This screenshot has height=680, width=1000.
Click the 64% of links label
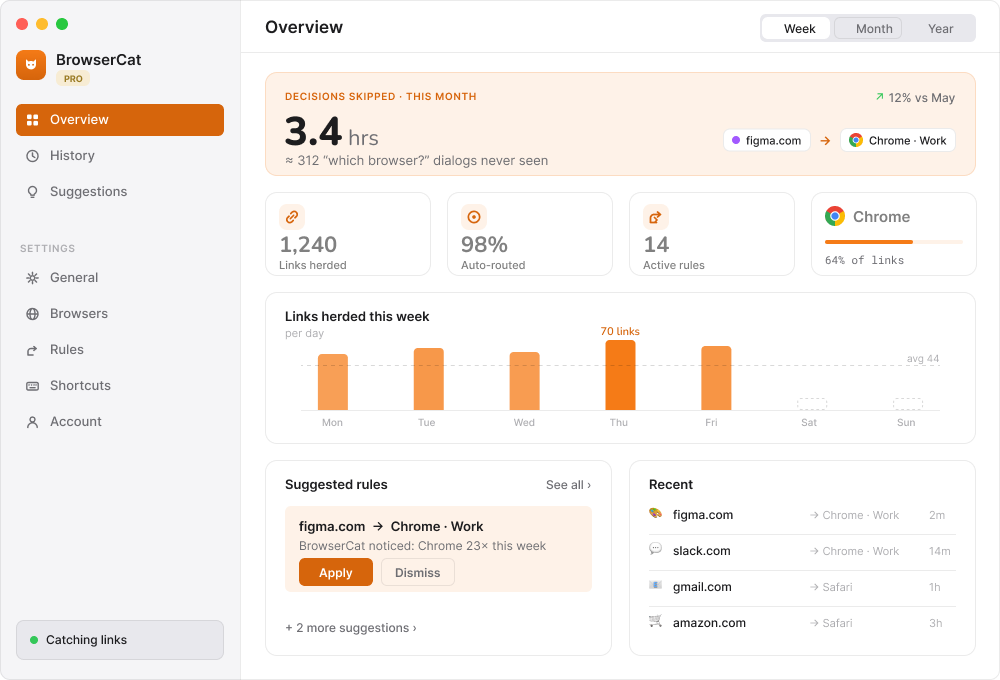tap(864, 260)
